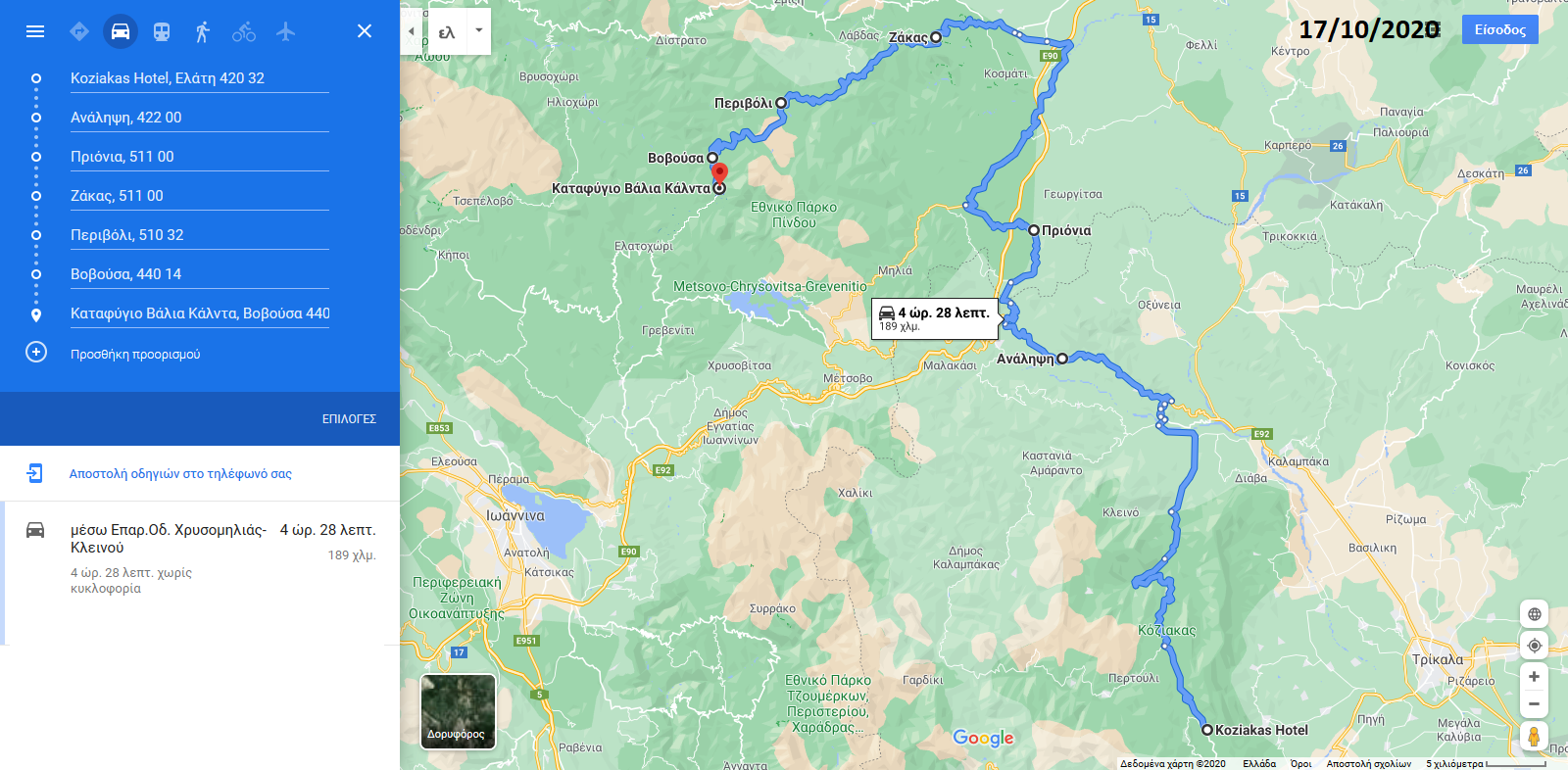Show my current location

[x=1534, y=646]
